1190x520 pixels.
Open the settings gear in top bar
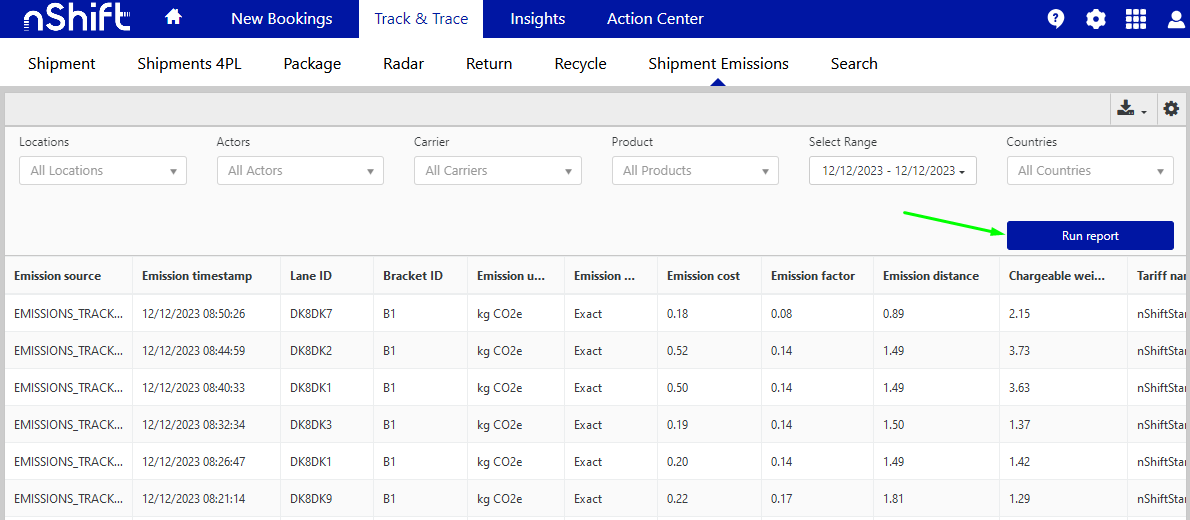coord(1096,19)
